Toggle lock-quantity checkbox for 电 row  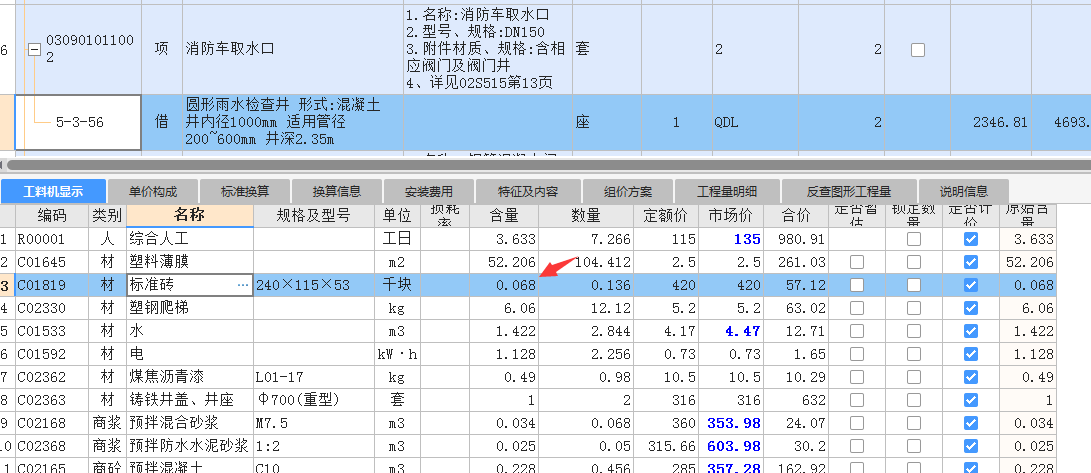914,353
